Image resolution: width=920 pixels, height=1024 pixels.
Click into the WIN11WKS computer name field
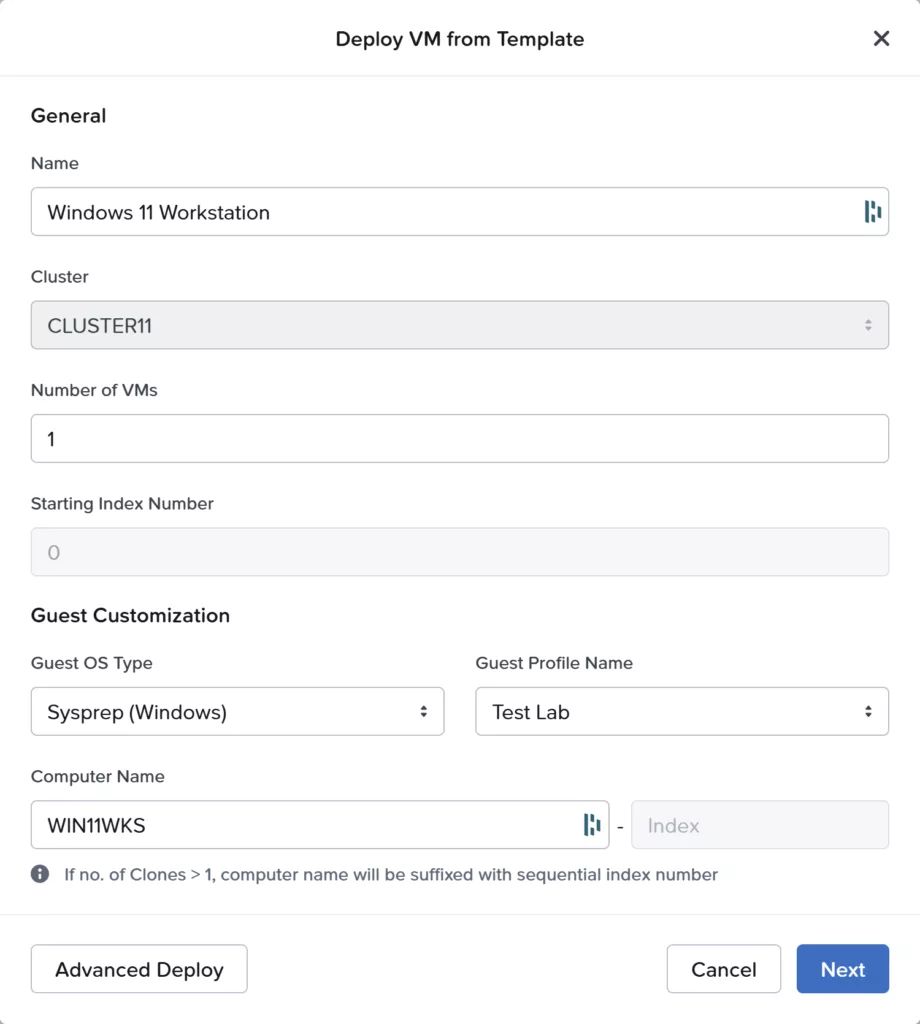(x=320, y=825)
